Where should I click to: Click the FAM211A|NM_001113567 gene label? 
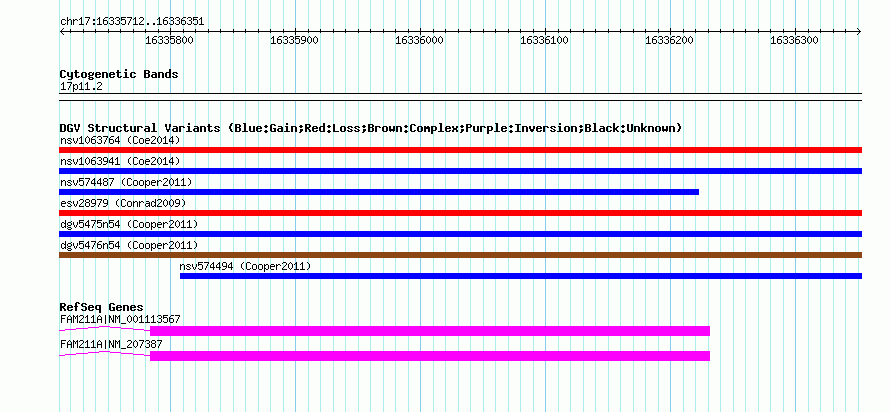[120, 319]
